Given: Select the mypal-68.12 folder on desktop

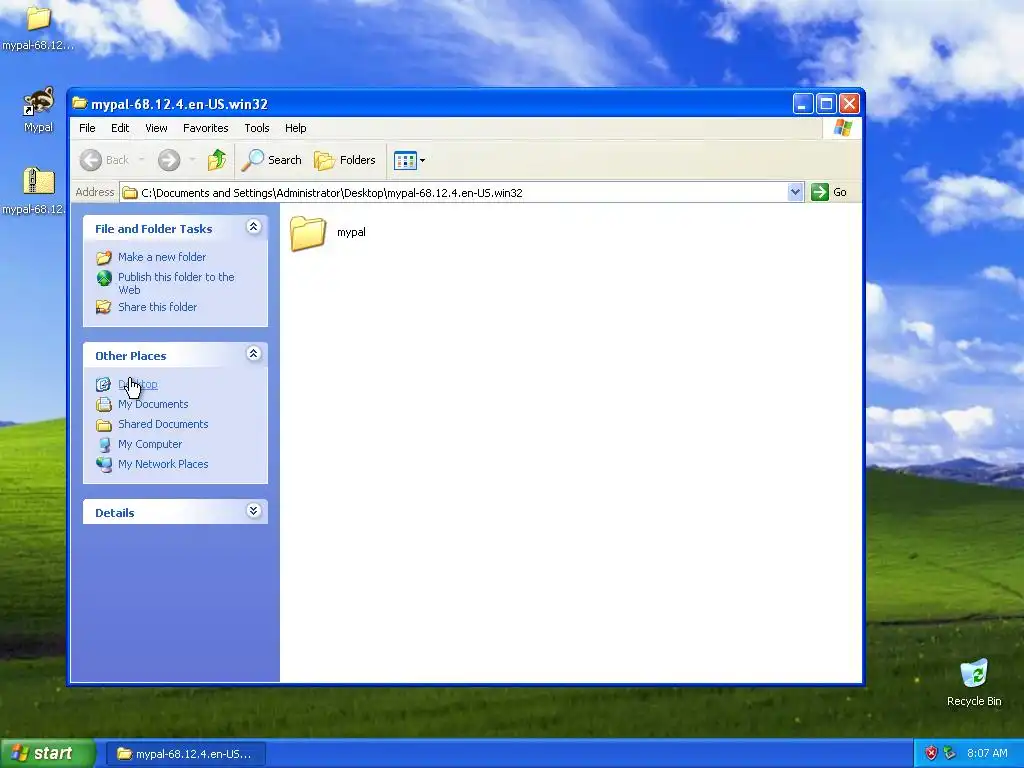Looking at the screenshot, I should coord(38,27).
